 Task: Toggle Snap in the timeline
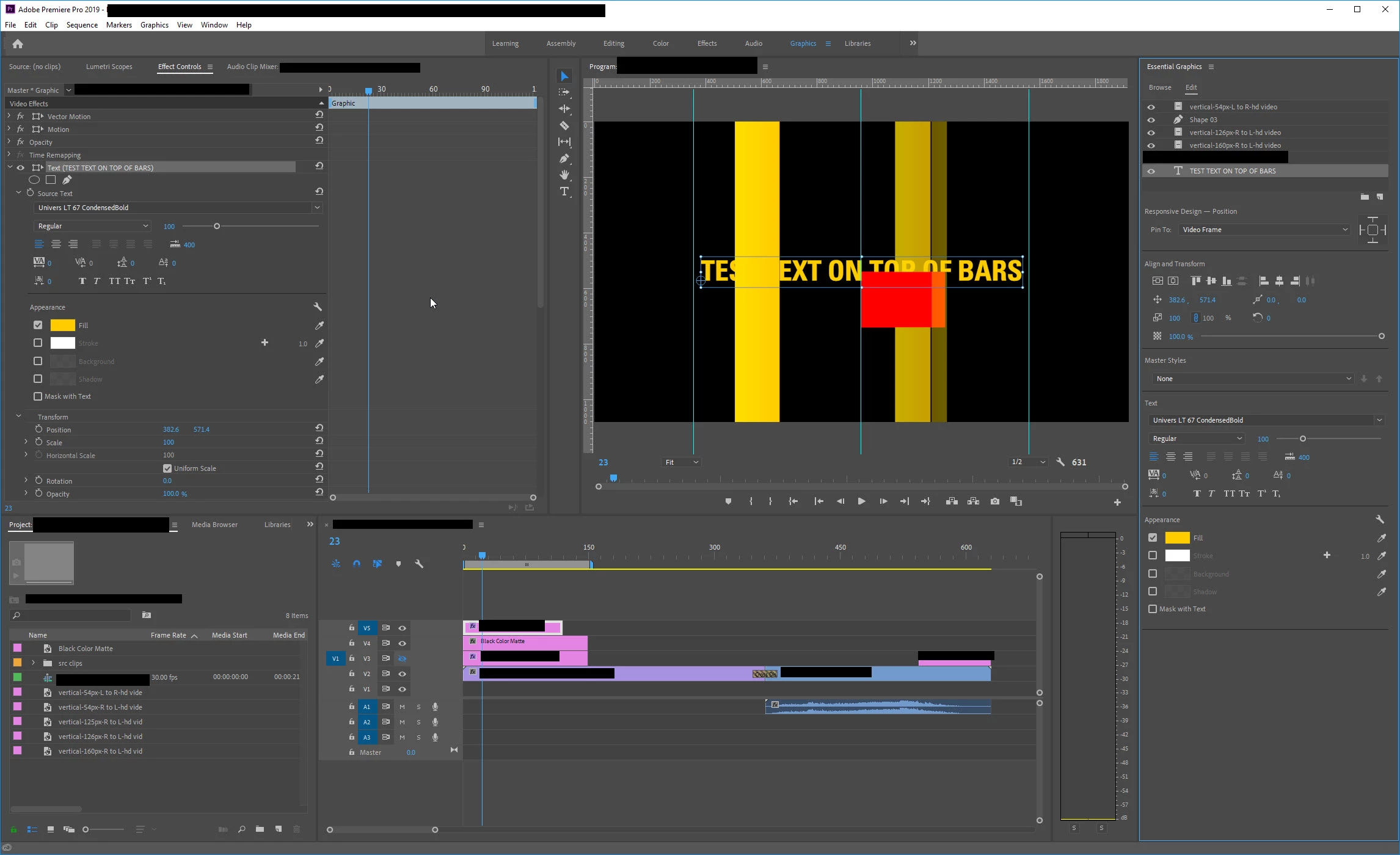point(357,564)
